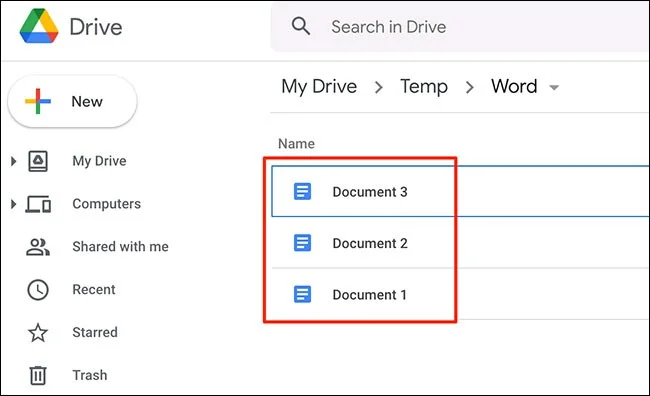650x396 pixels.
Task: Expand the Computers tree arrow
Action: click(x=13, y=204)
